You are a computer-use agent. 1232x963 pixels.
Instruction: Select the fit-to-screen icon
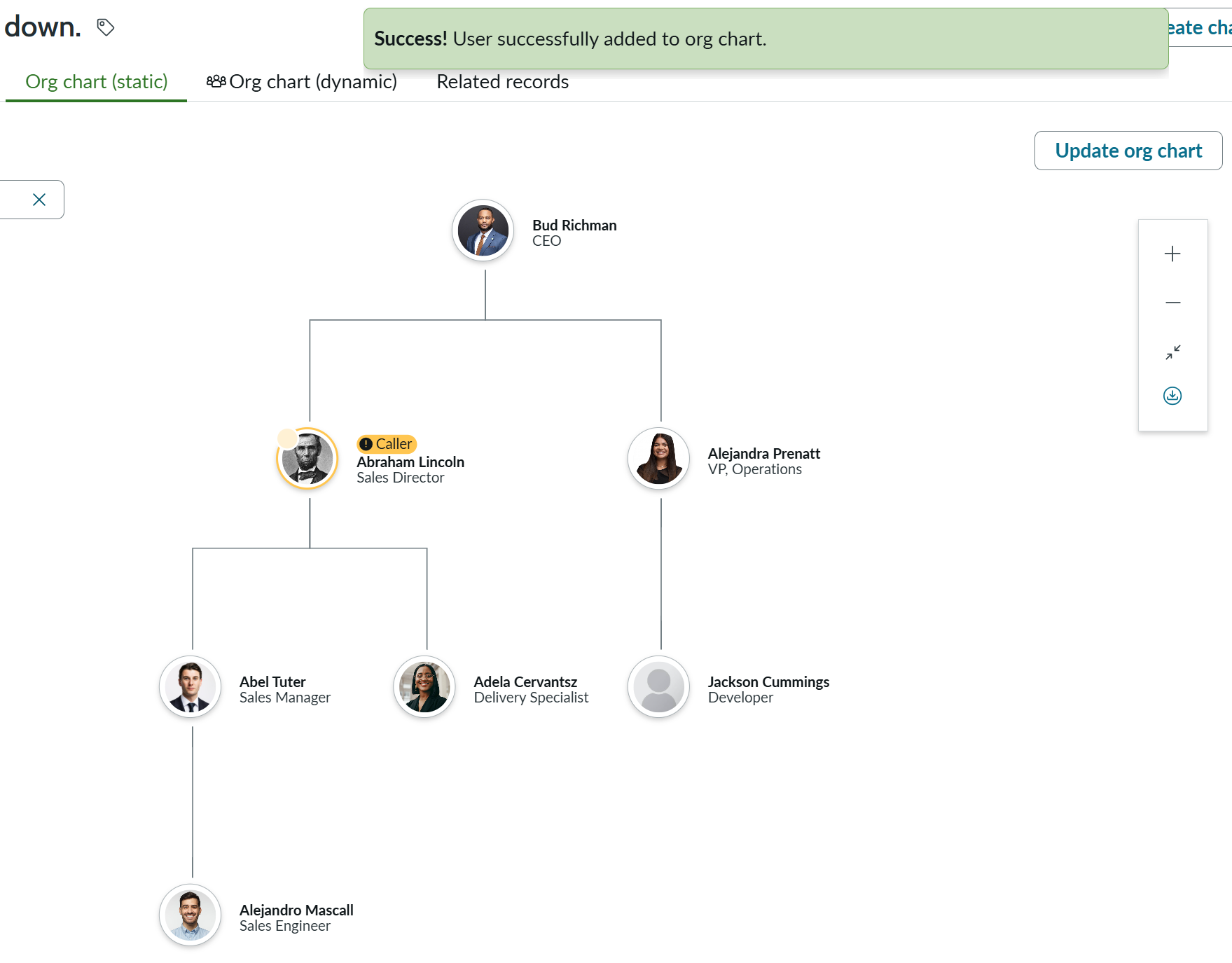(1172, 352)
